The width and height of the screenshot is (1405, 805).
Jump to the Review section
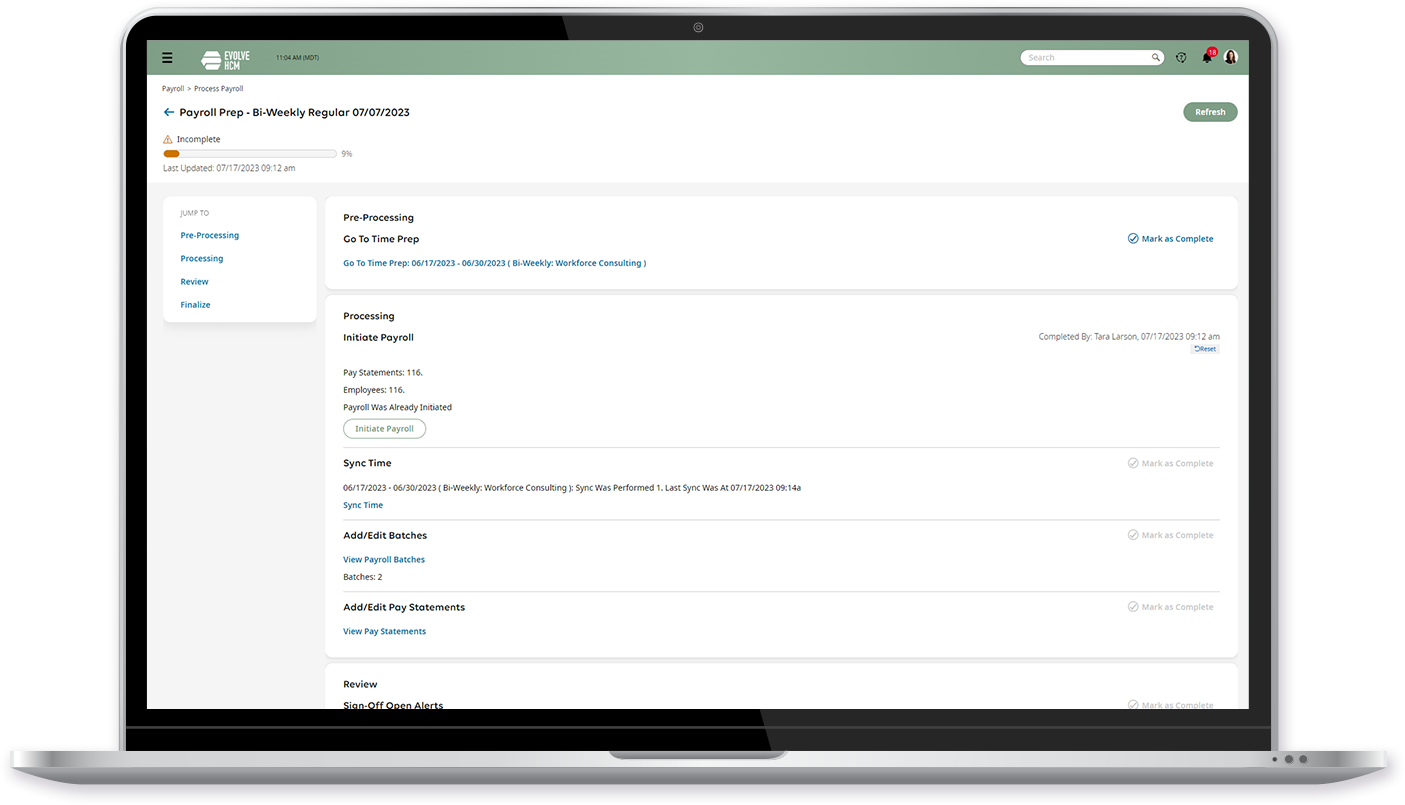194,281
